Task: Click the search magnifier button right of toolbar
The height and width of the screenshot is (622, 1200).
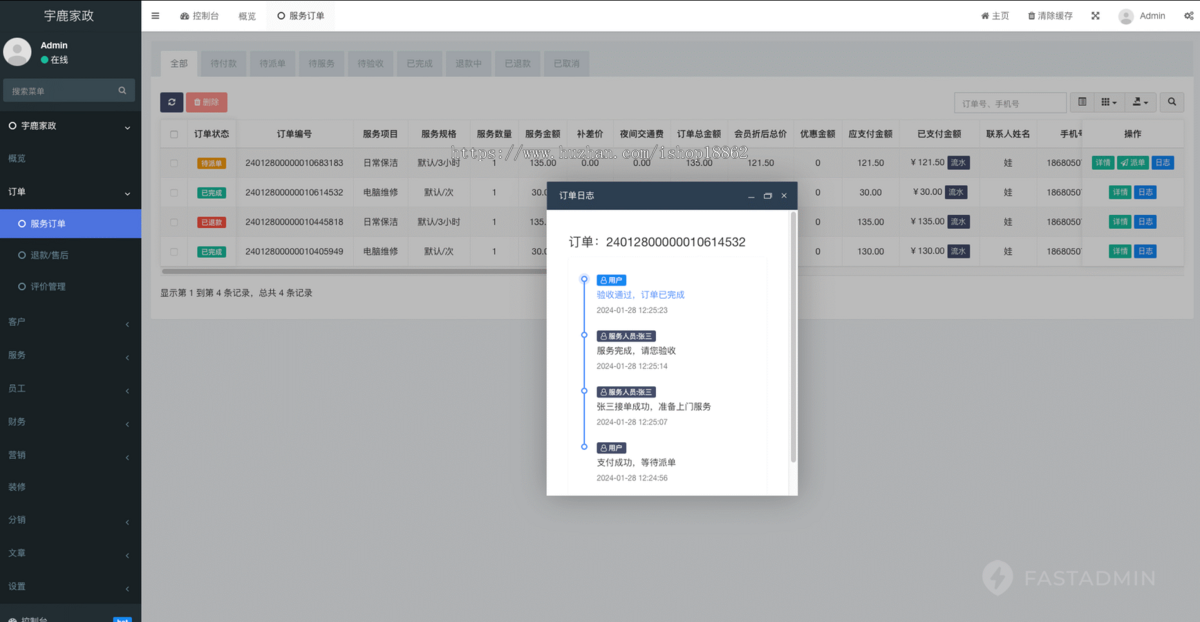Action: click(x=1172, y=102)
